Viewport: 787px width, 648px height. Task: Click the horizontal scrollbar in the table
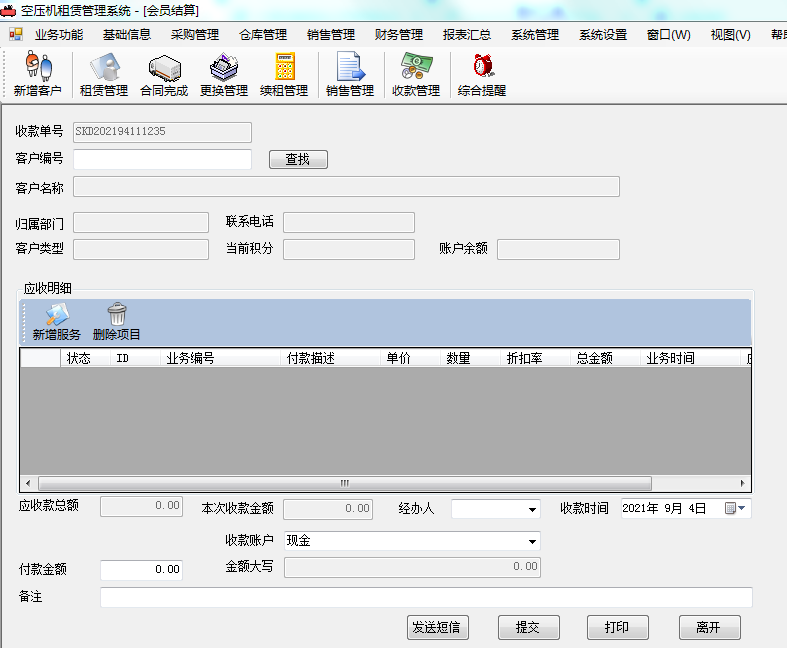344,483
